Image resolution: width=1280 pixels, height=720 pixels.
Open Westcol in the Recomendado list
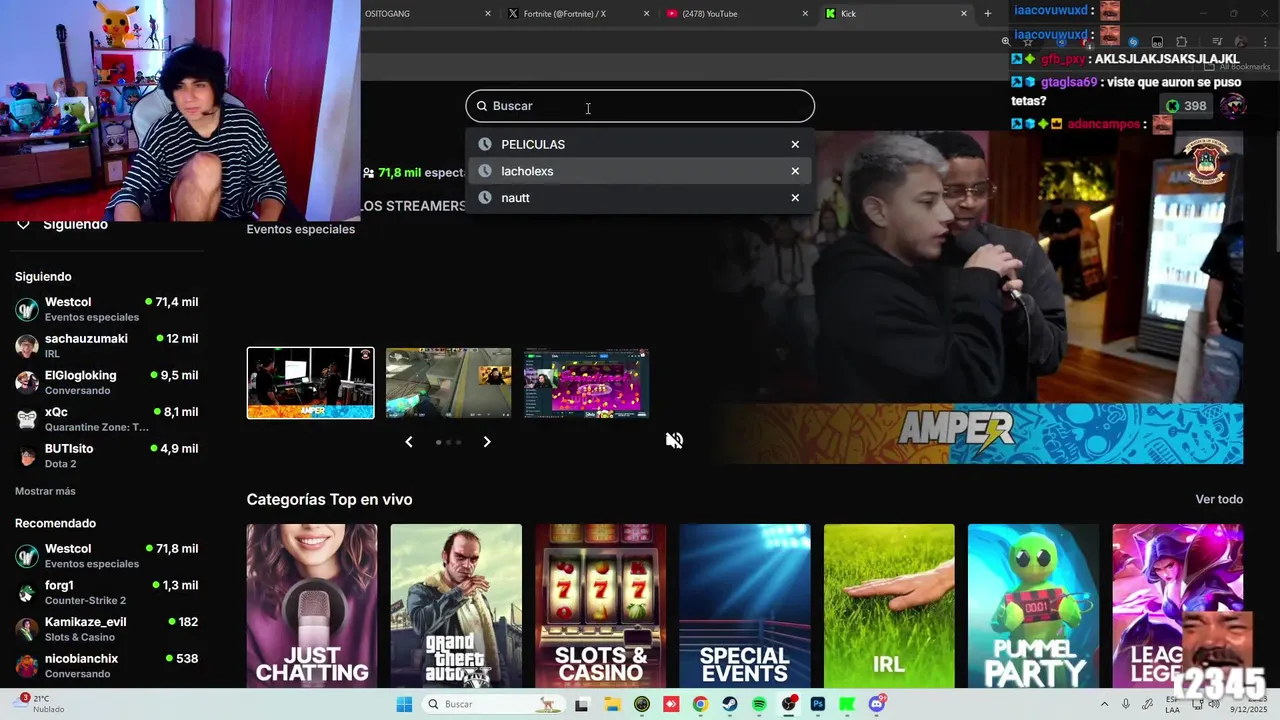[107, 556]
